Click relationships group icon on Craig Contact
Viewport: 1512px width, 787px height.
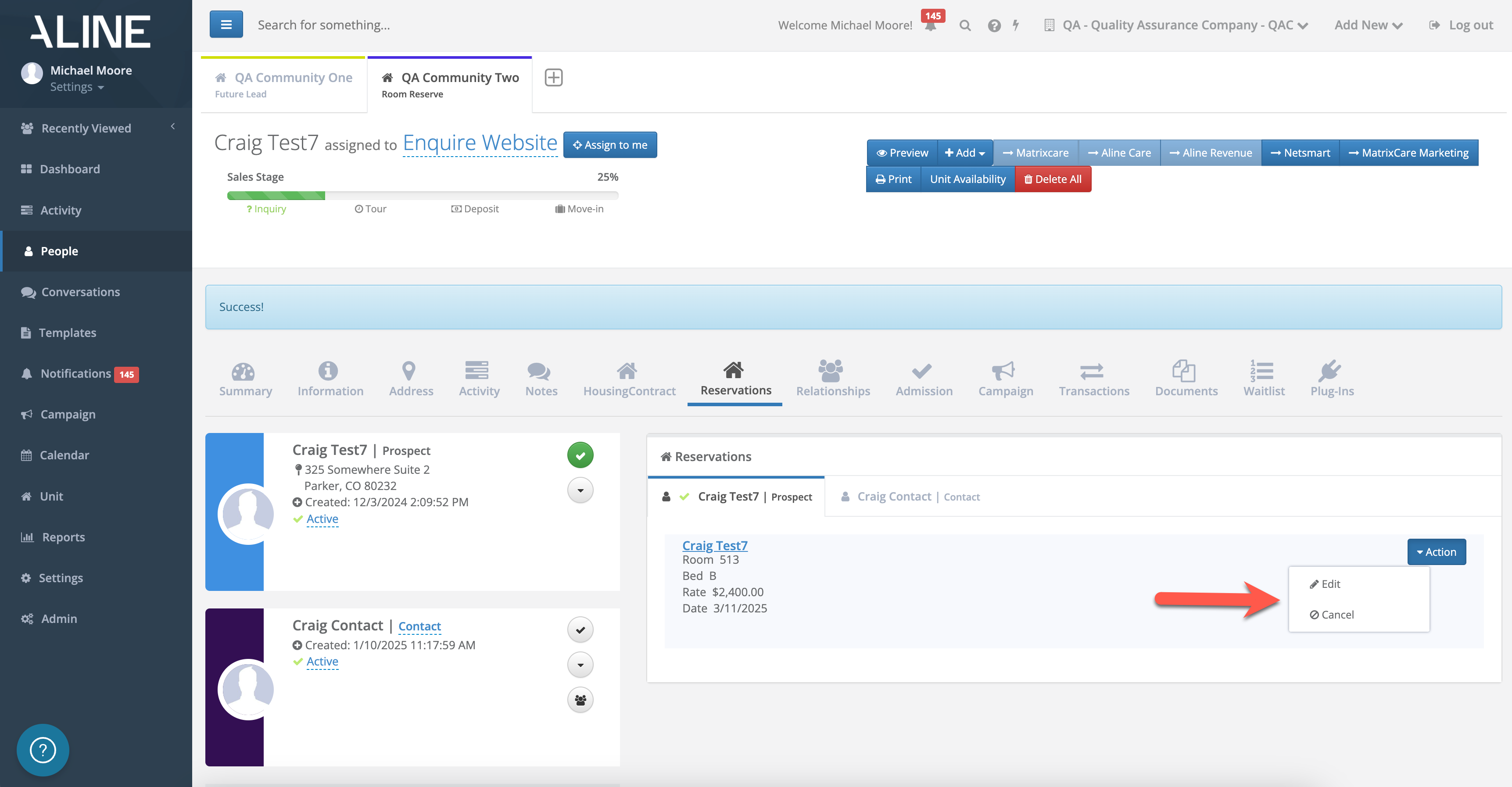[x=580, y=700]
